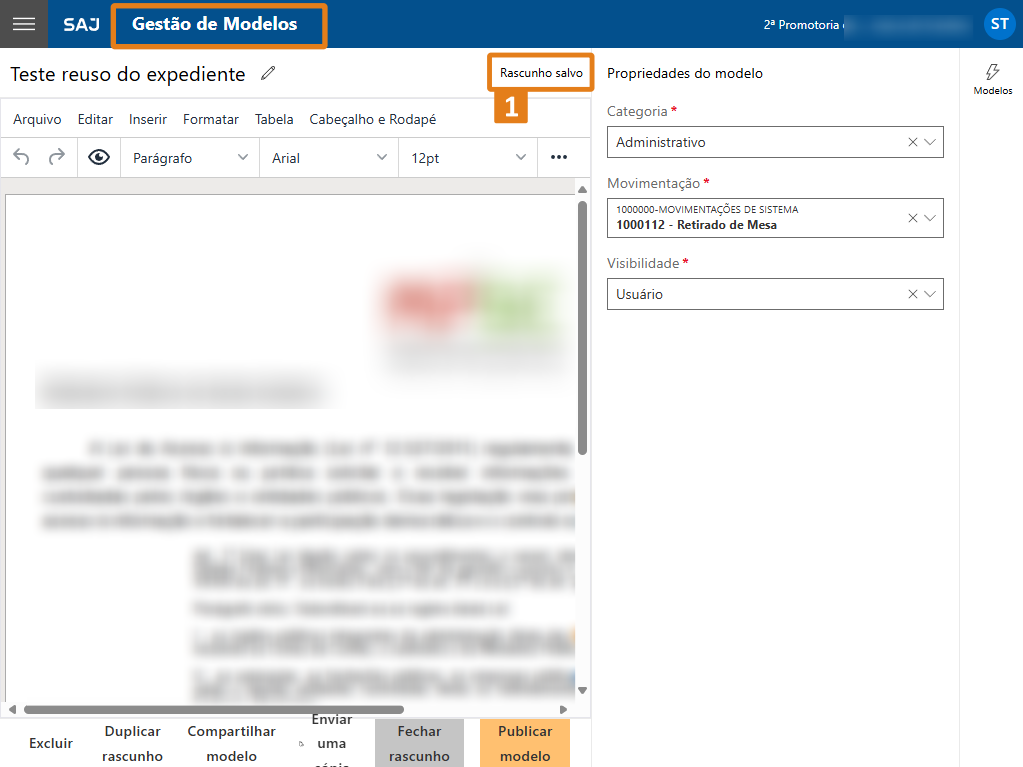
Task: Open the hamburger navigation menu
Action: tap(23, 24)
